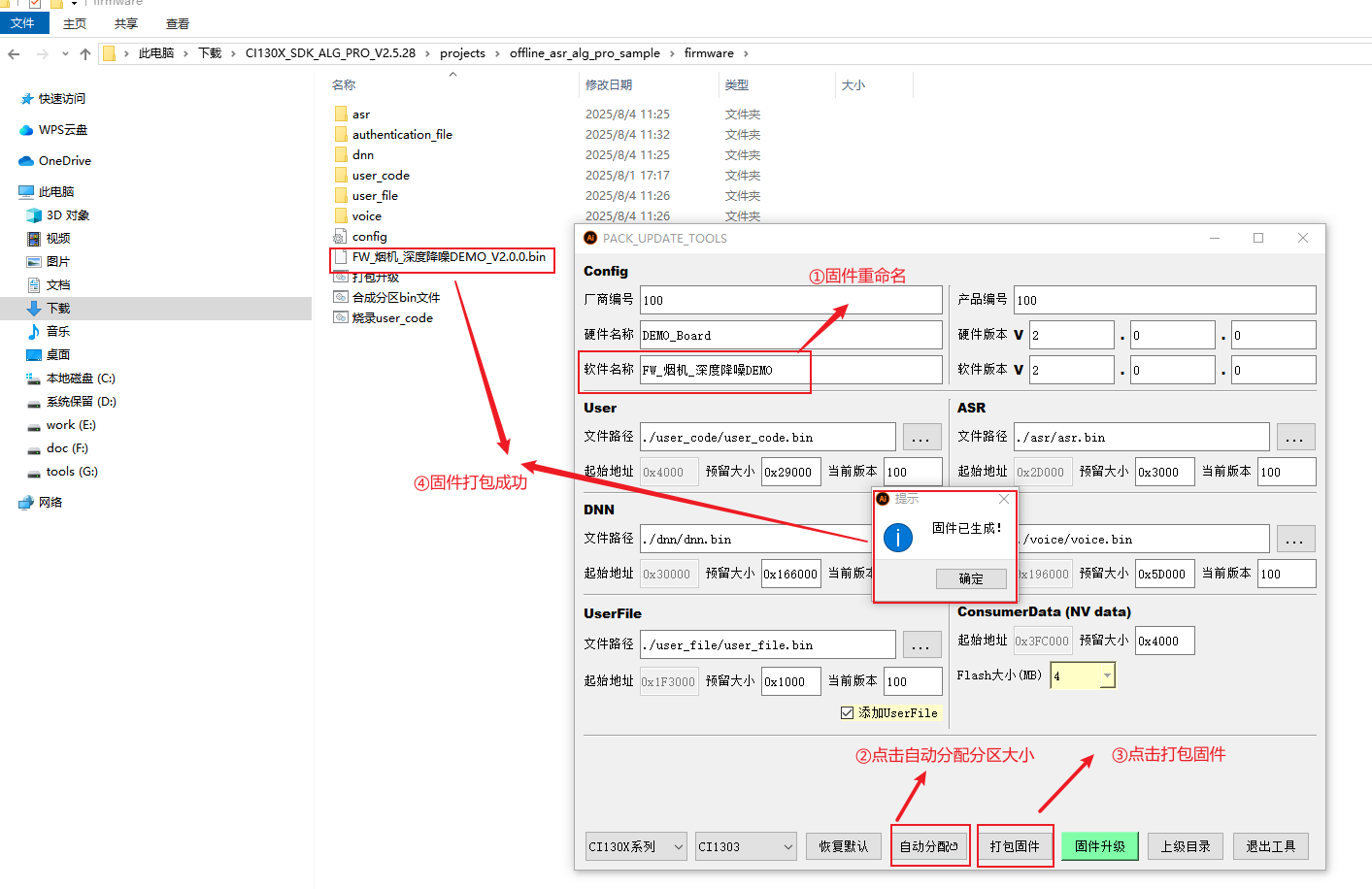Switch to the 共享 ribbon tab
This screenshot has height=889, width=1372.
point(126,23)
